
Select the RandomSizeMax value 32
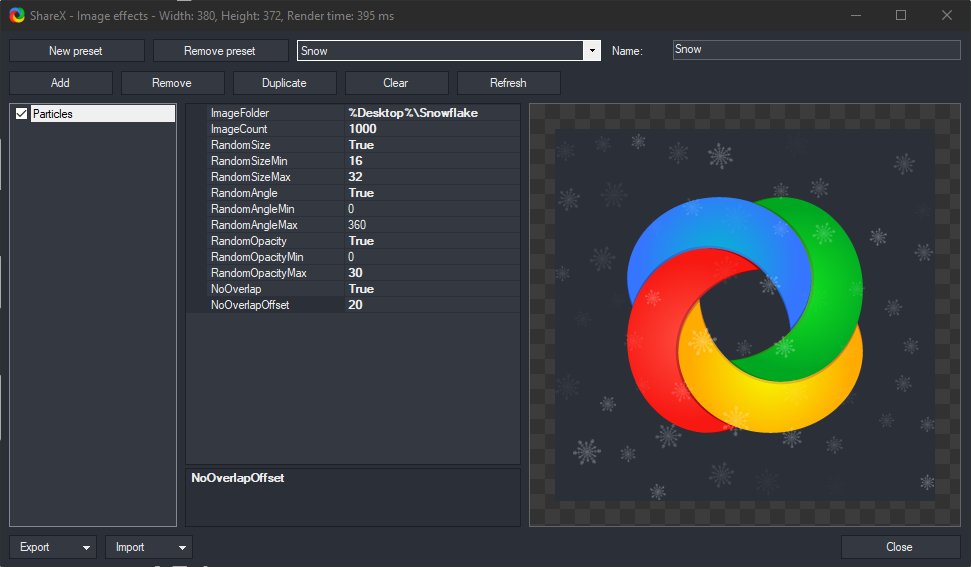432,177
